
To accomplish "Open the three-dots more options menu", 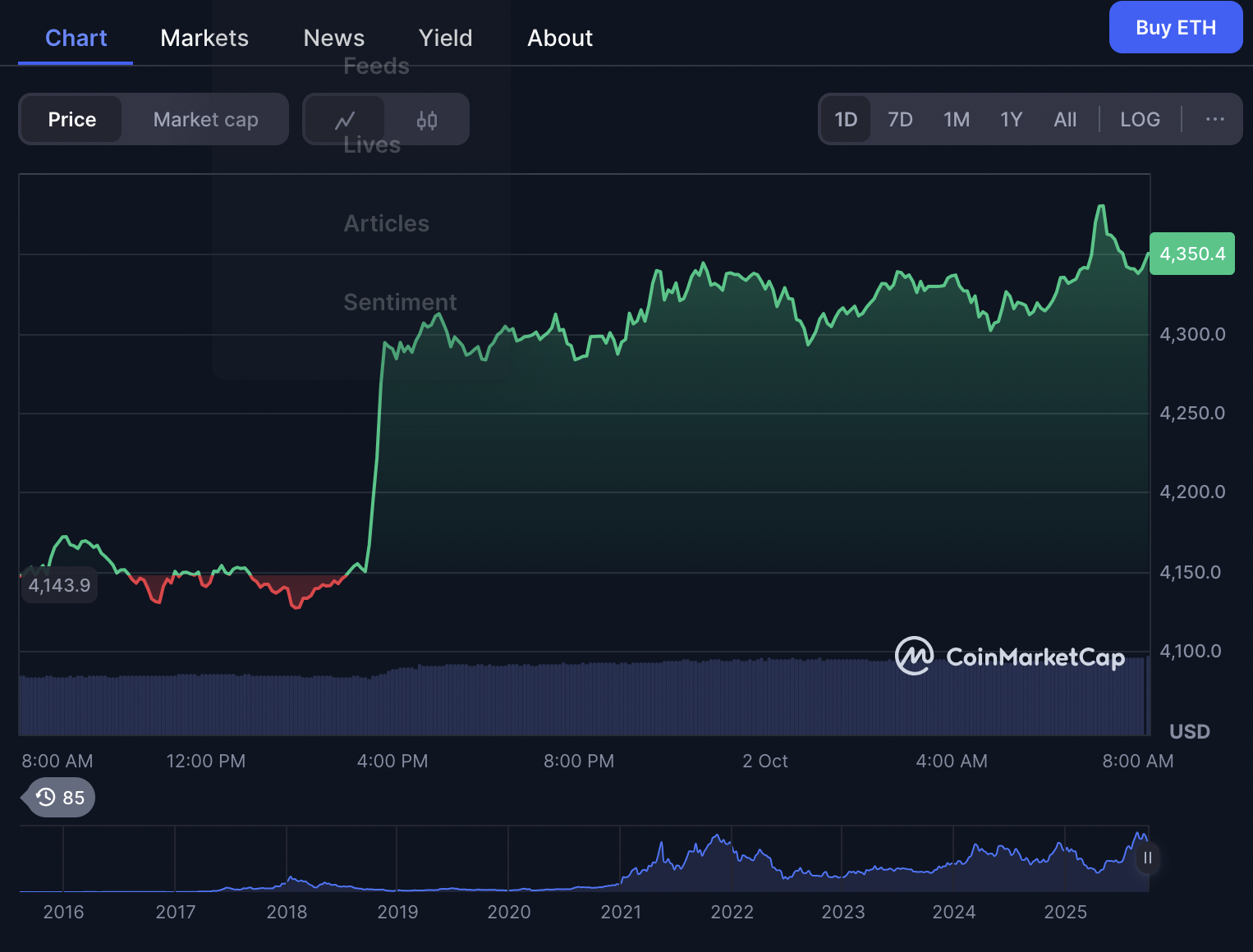I will coord(1214,120).
